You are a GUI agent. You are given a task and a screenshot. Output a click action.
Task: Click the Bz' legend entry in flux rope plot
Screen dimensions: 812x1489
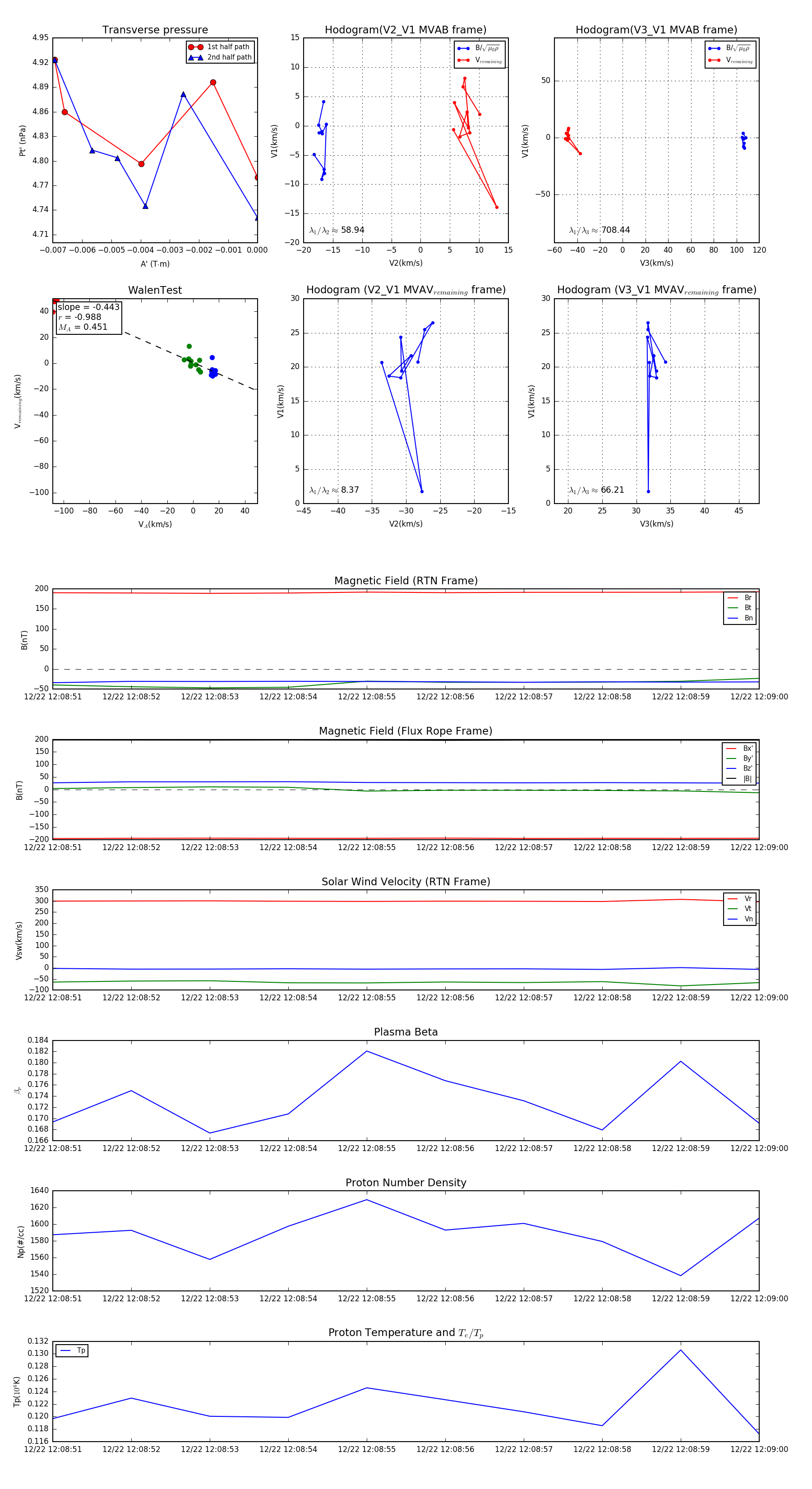point(739,768)
